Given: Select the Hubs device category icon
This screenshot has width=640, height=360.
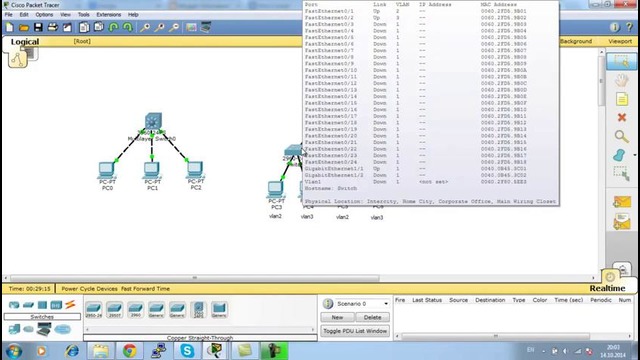Looking at the screenshot, I should 42,304.
